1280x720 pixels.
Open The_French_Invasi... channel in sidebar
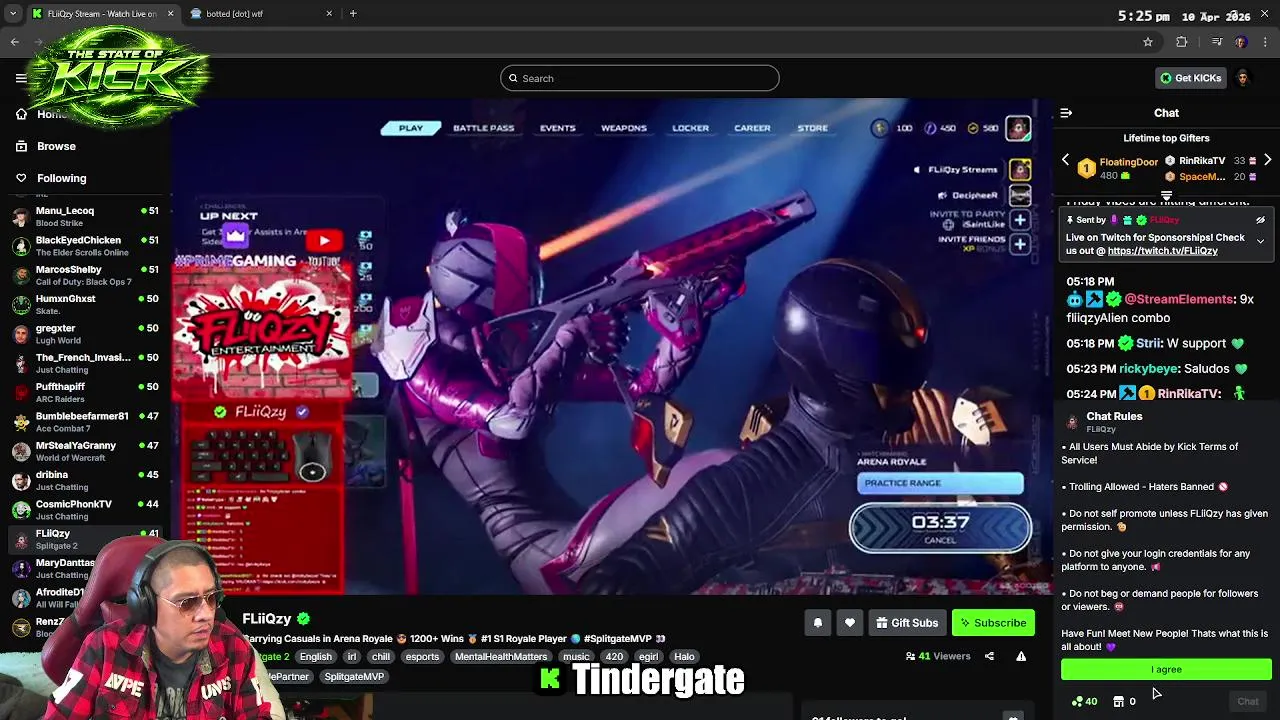pos(84,363)
